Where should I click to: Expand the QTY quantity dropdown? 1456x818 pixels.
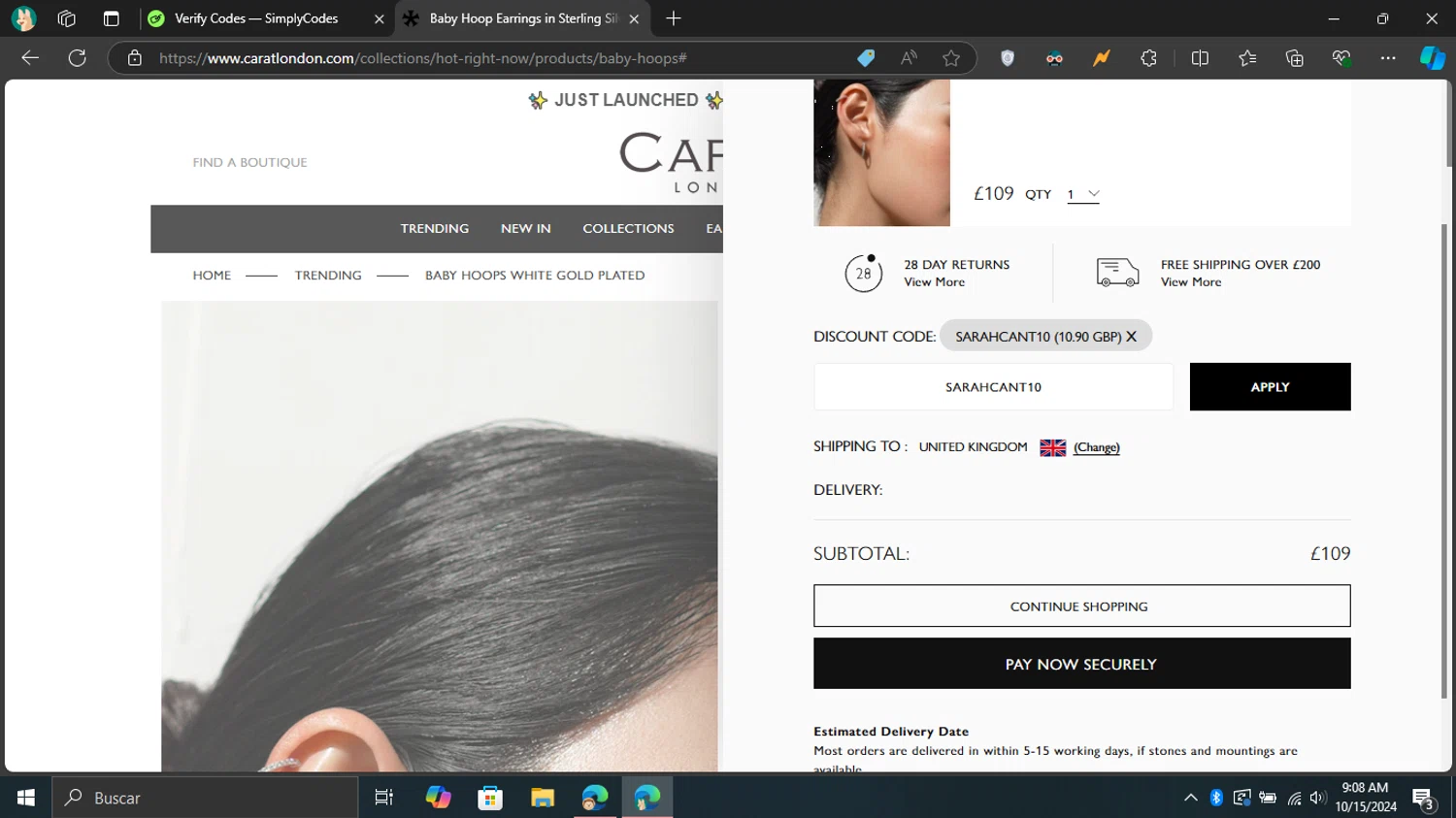coord(1083,194)
